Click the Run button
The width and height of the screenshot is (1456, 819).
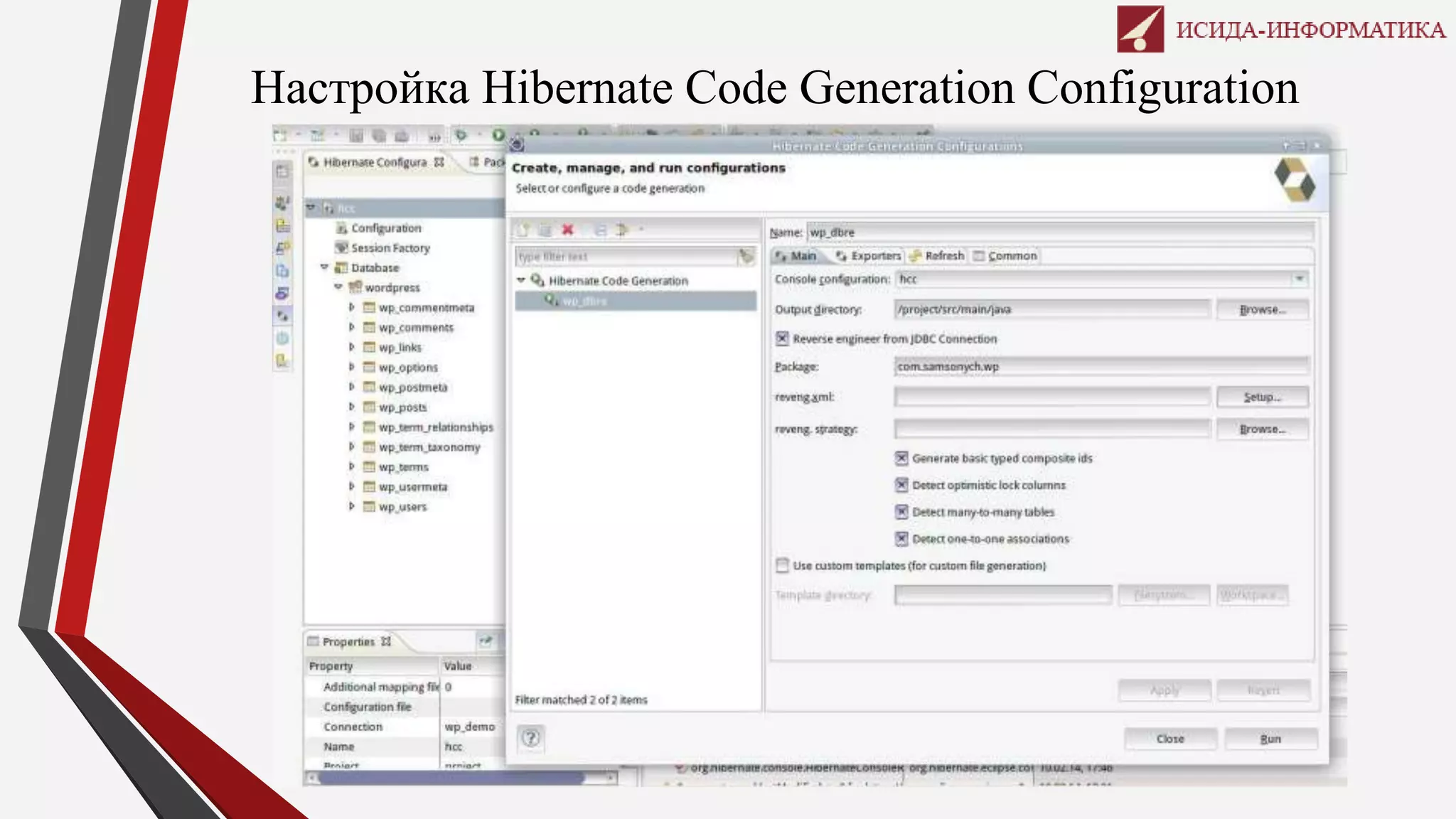point(1271,739)
